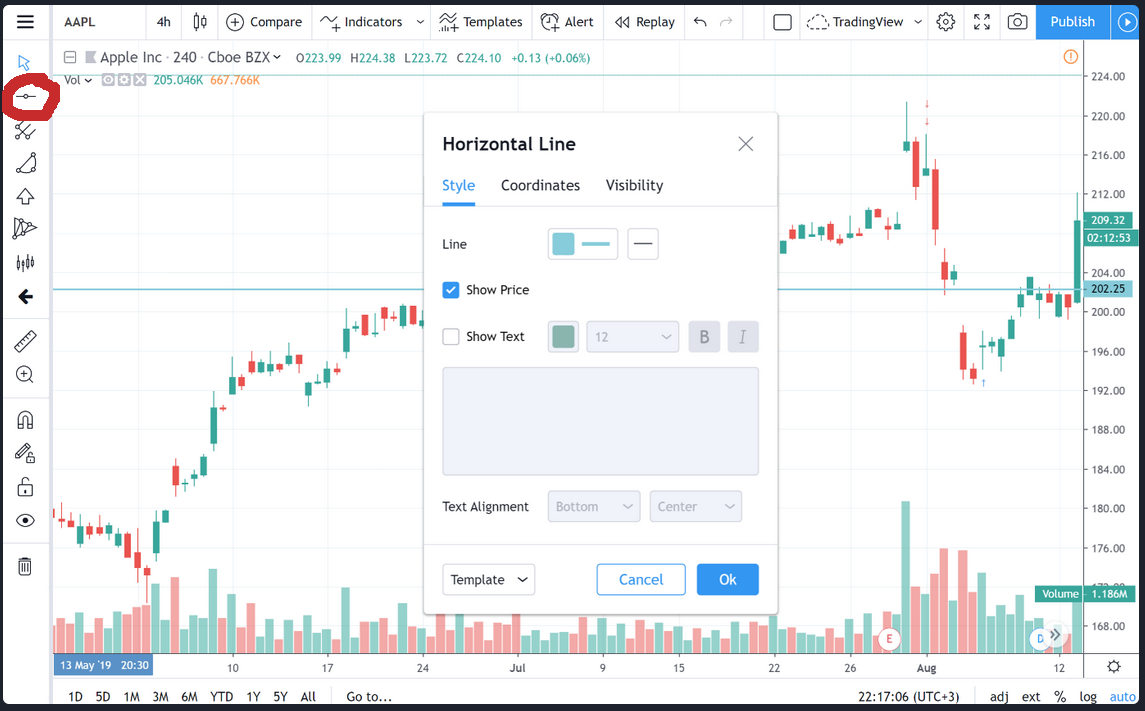Switch to the Coordinates tab

540,185
